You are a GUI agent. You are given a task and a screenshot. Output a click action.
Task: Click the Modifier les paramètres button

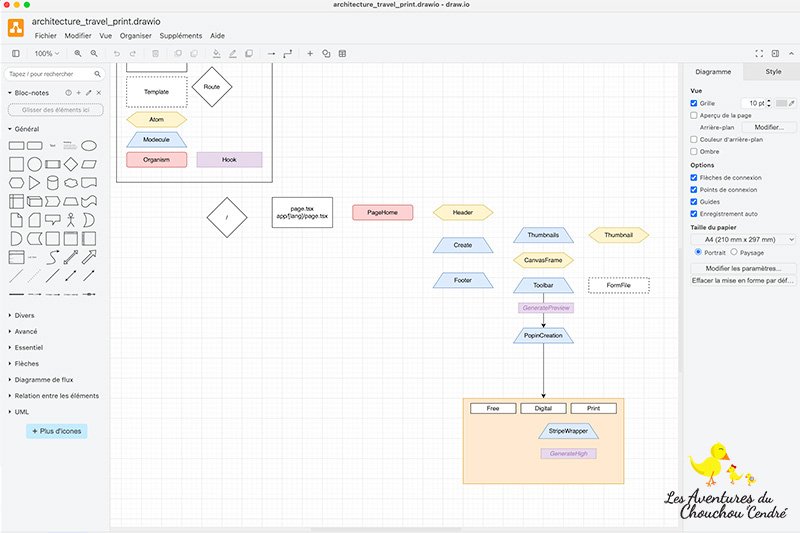click(x=743, y=268)
